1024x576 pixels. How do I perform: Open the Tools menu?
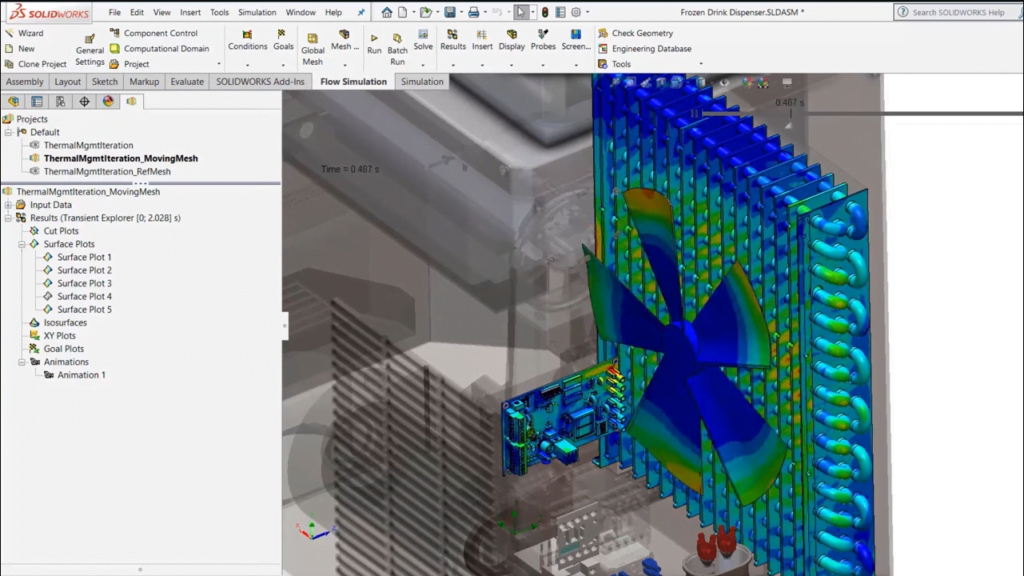pyautogui.click(x=220, y=13)
